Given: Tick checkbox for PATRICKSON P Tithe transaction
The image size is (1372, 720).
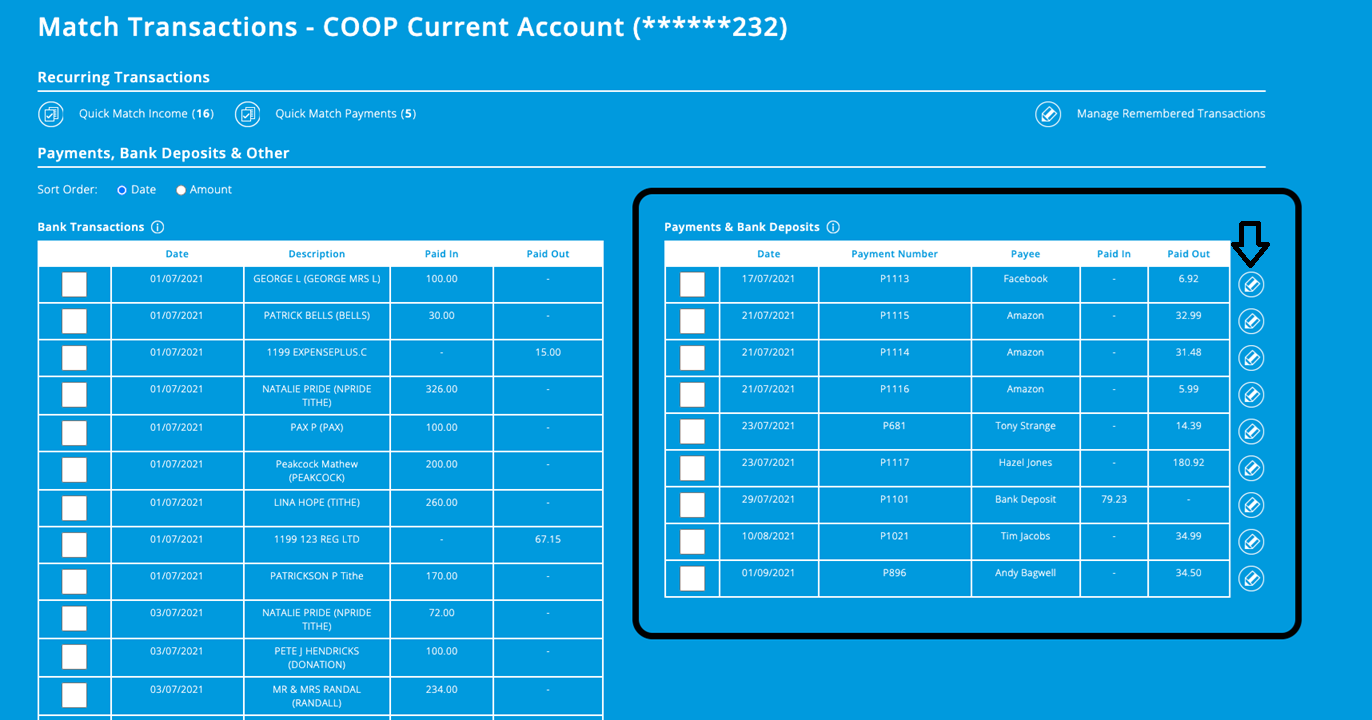Looking at the screenshot, I should [74, 582].
